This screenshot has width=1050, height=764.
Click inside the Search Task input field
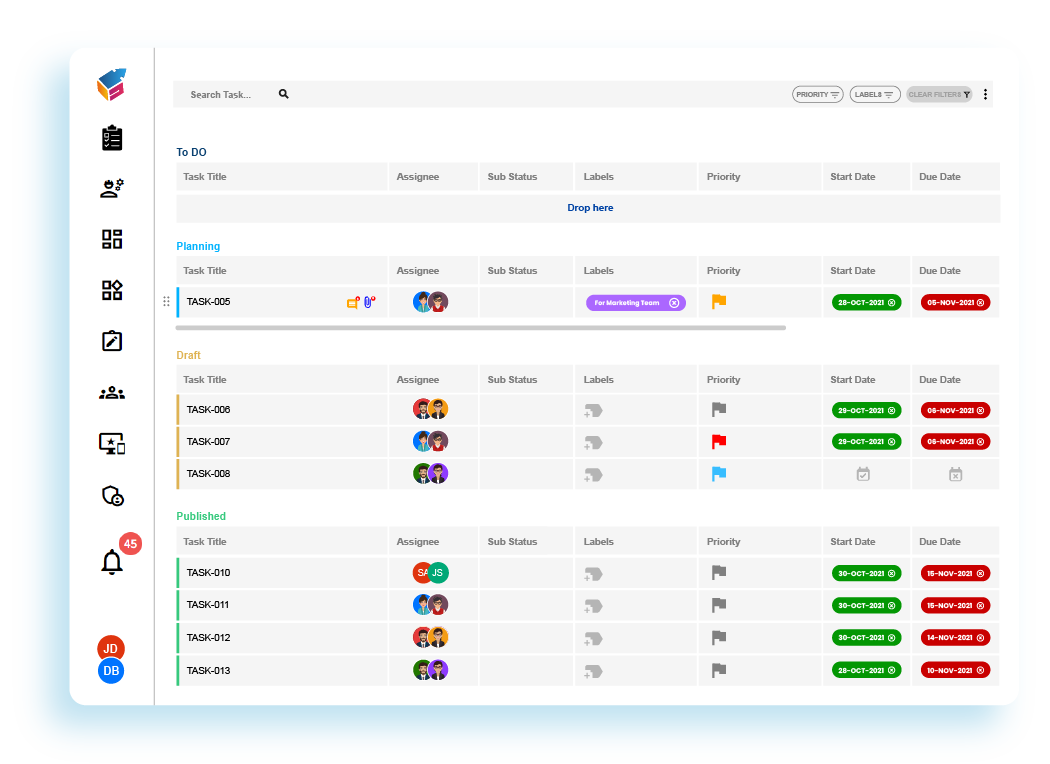225,93
